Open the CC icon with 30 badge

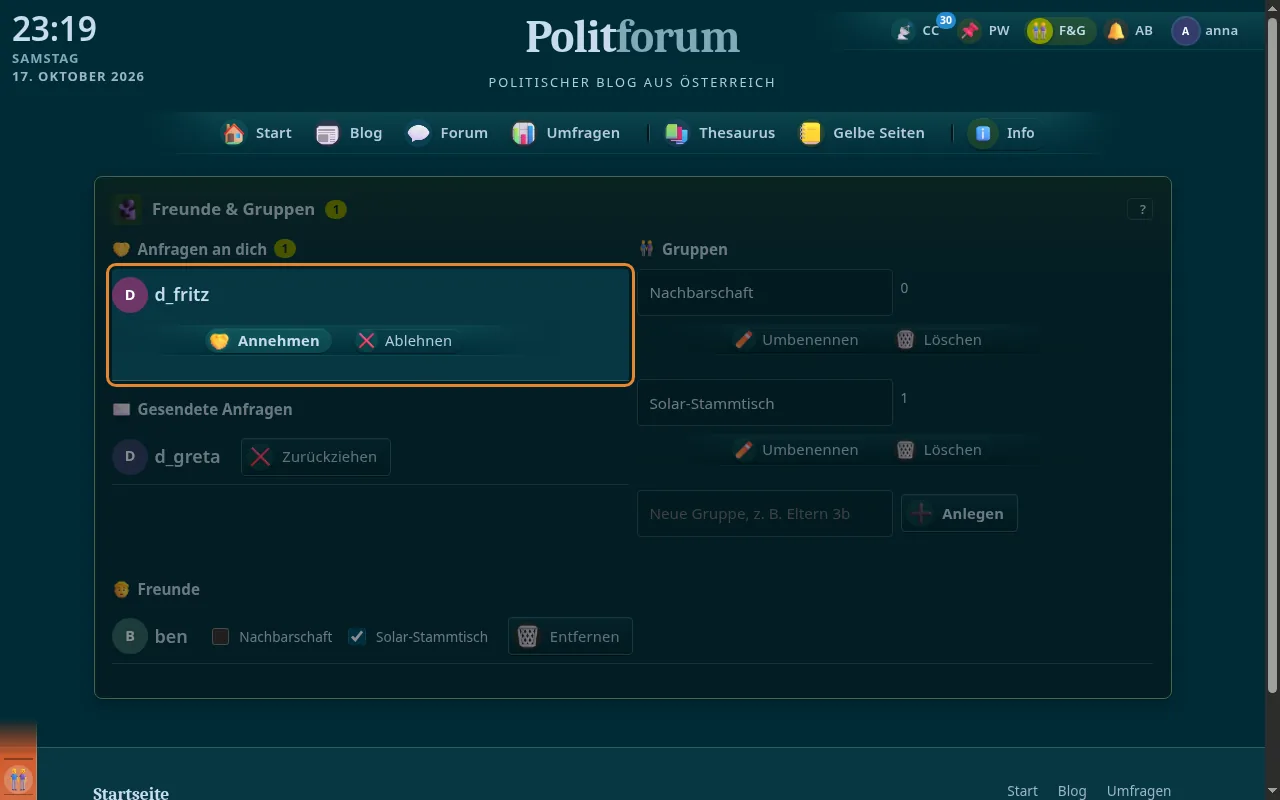point(917,31)
